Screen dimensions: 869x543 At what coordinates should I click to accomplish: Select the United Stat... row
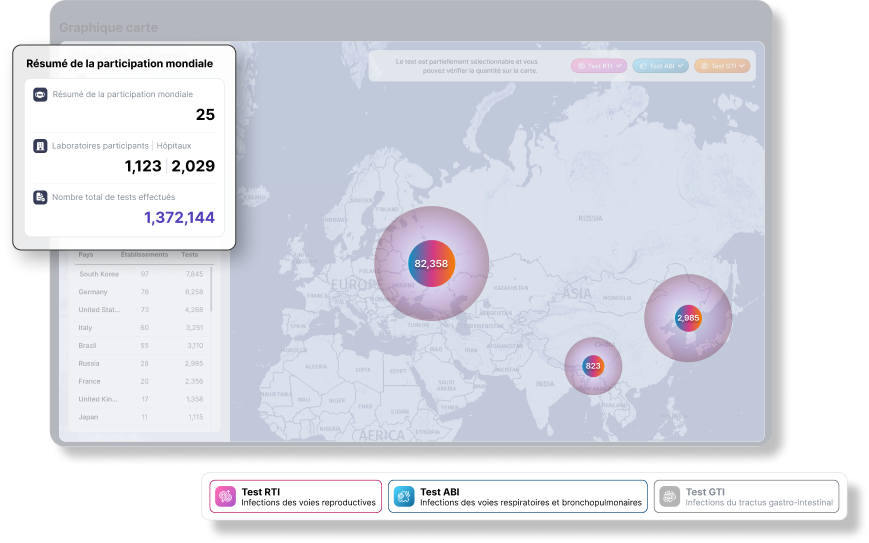tap(141, 310)
